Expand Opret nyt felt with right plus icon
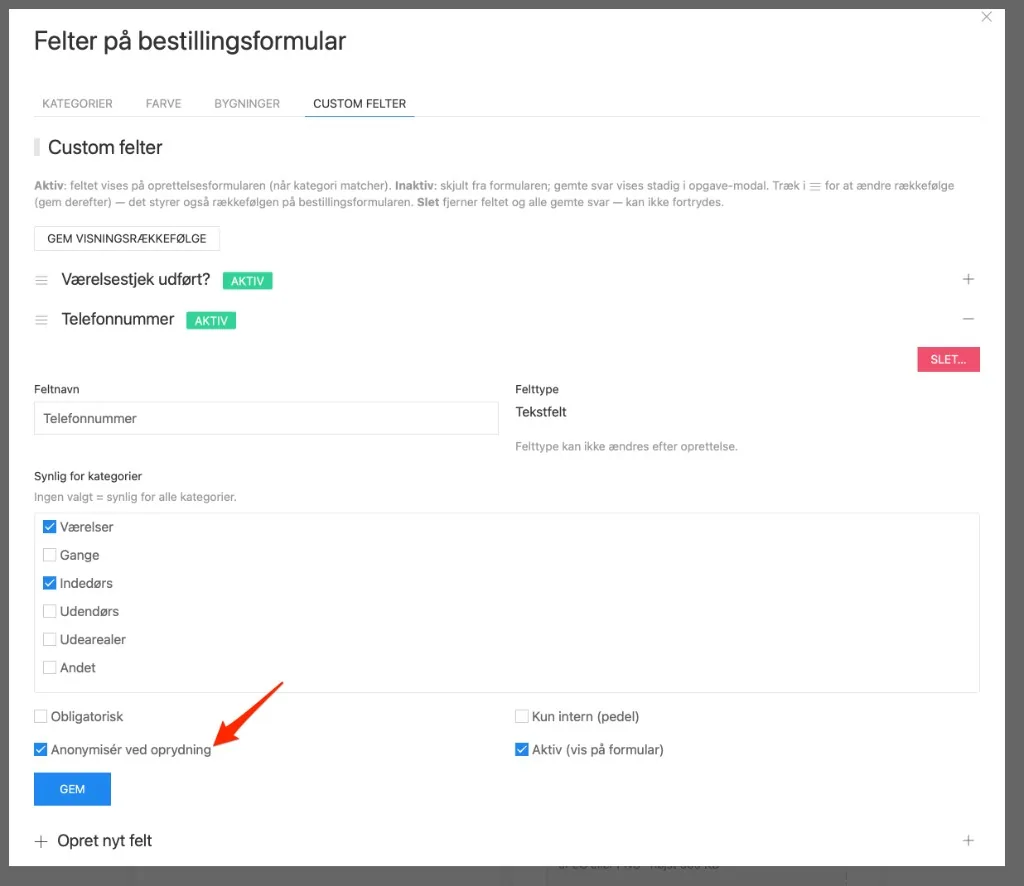This screenshot has width=1024, height=886. click(968, 840)
